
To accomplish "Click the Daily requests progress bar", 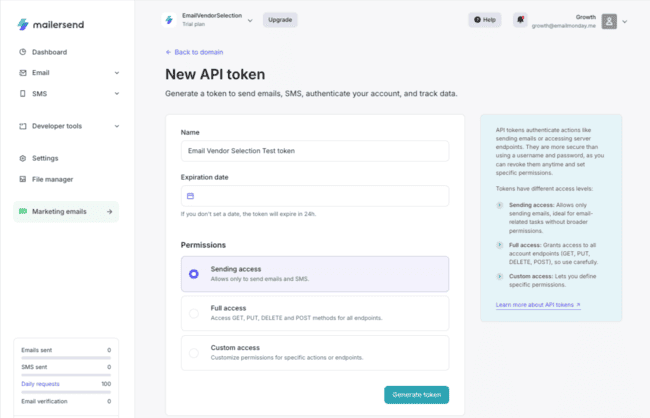I will (66, 392).
